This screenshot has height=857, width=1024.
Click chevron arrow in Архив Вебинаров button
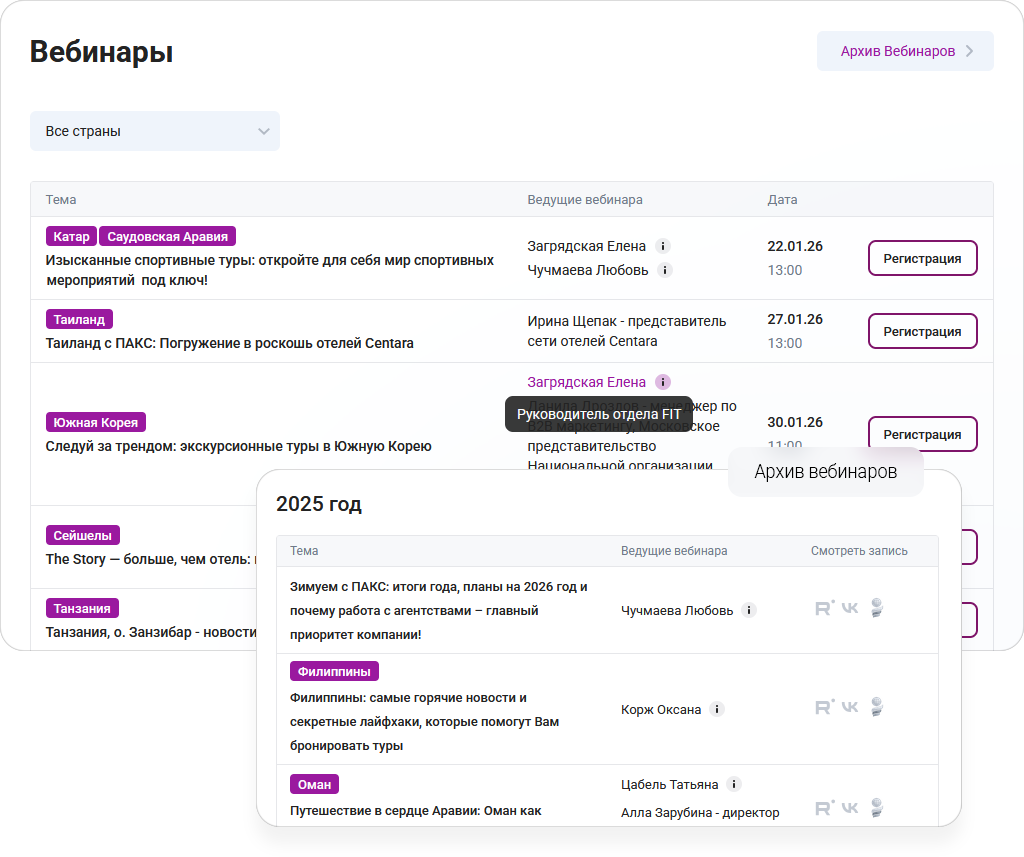pyautogui.click(x=969, y=51)
